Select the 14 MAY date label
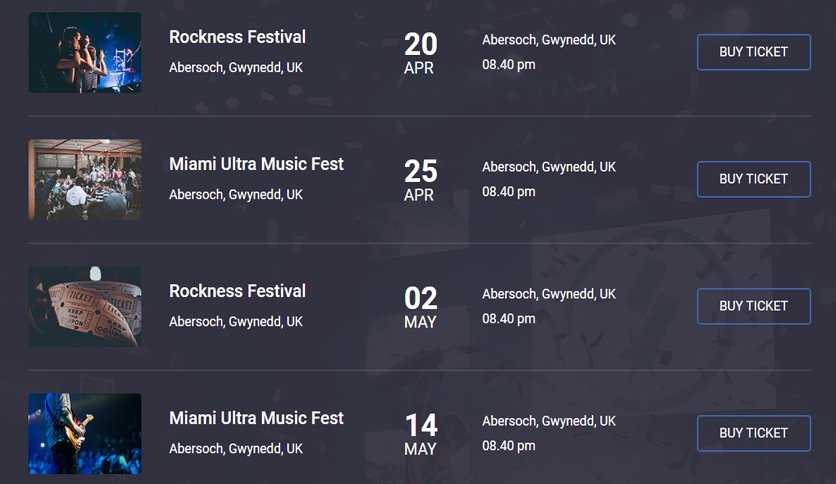This screenshot has height=484, width=836. click(x=420, y=434)
